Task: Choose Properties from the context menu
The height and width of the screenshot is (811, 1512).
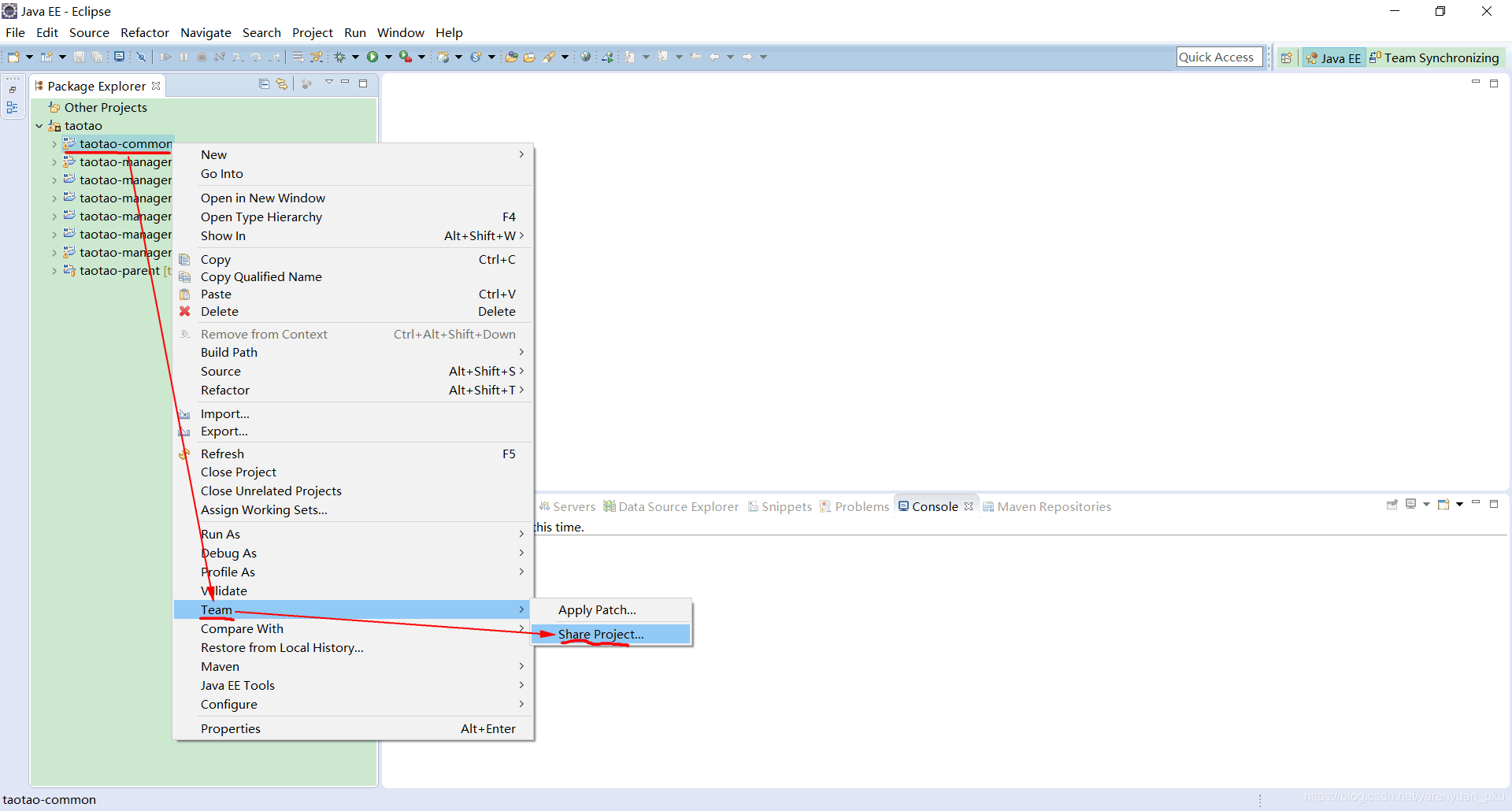Action: tap(354, 728)
